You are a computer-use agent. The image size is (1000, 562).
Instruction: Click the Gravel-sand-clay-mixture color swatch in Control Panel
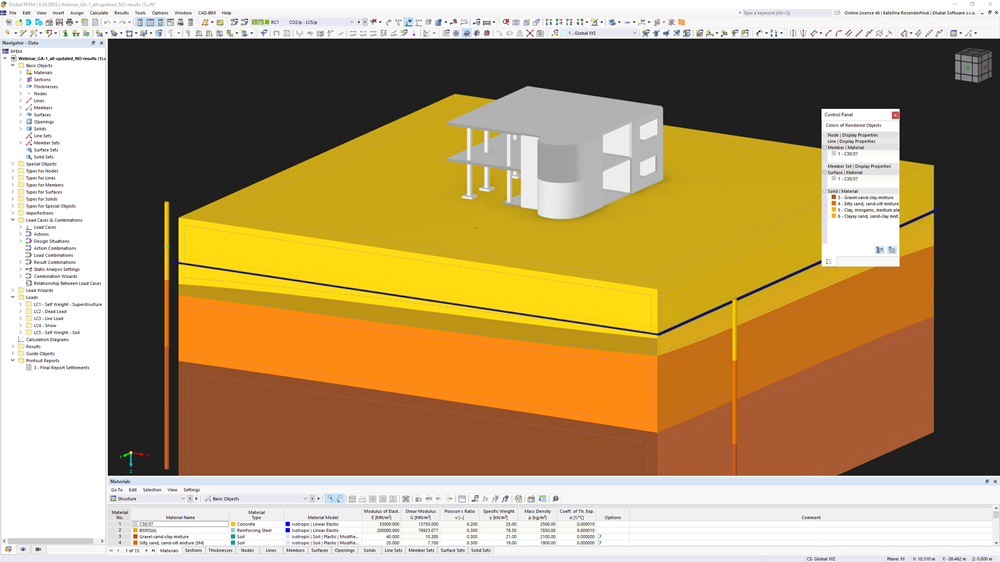[834, 198]
